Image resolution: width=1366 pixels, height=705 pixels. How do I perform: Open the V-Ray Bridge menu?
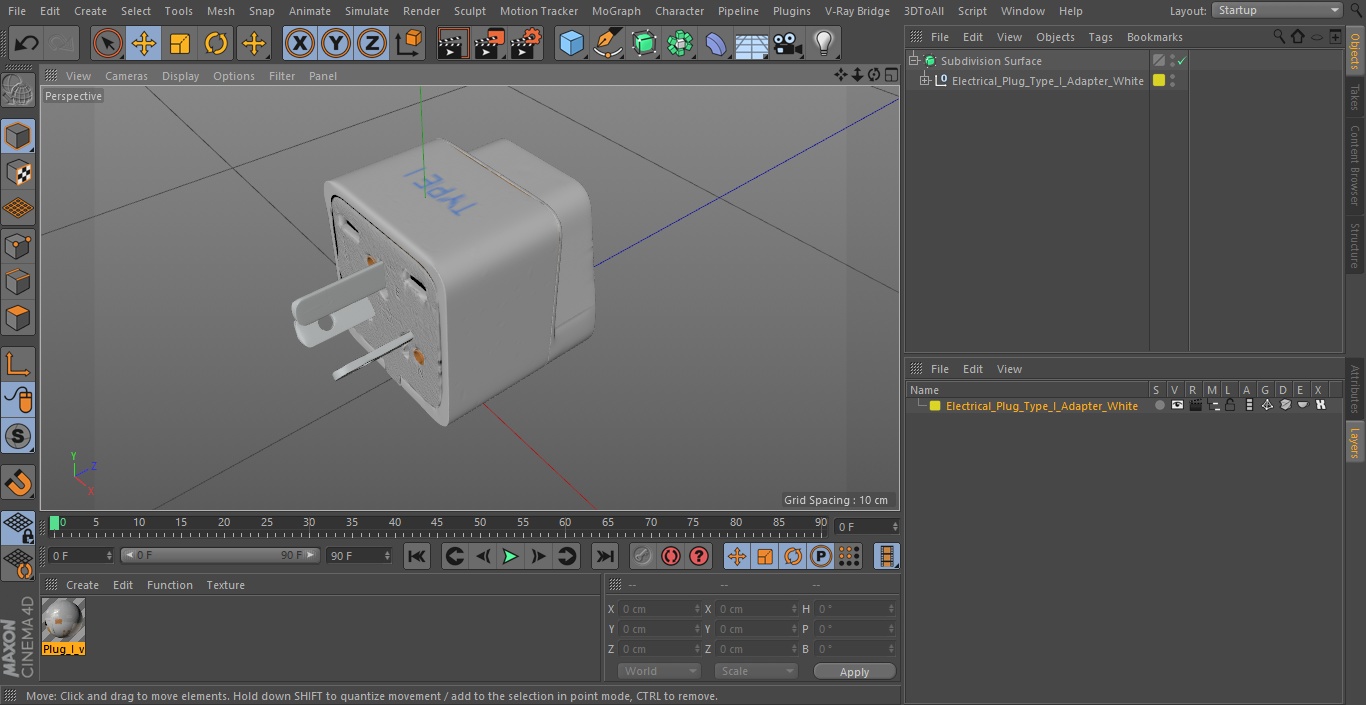pyautogui.click(x=857, y=11)
